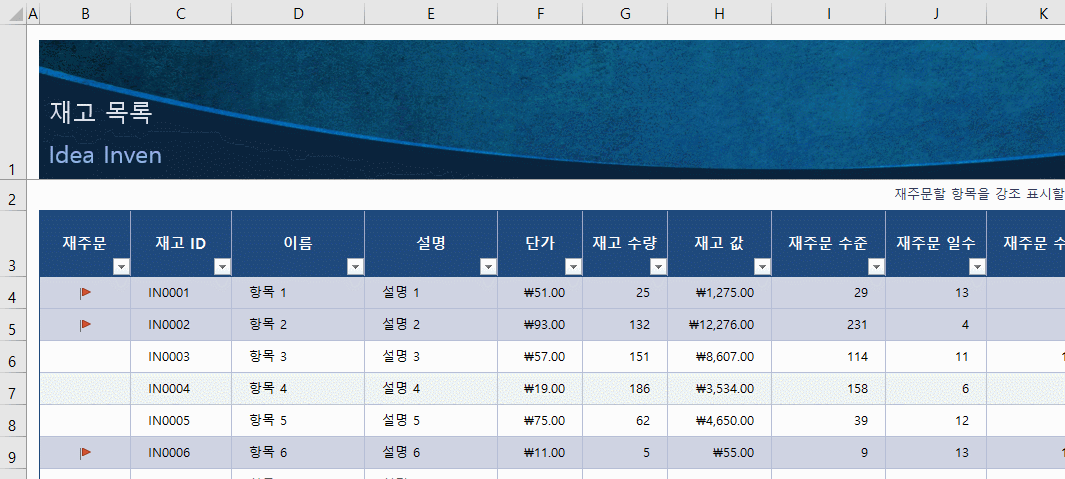This screenshot has height=479, width=1065.
Task: Select unit price cell ₩11.00
Action: [x=540, y=453]
